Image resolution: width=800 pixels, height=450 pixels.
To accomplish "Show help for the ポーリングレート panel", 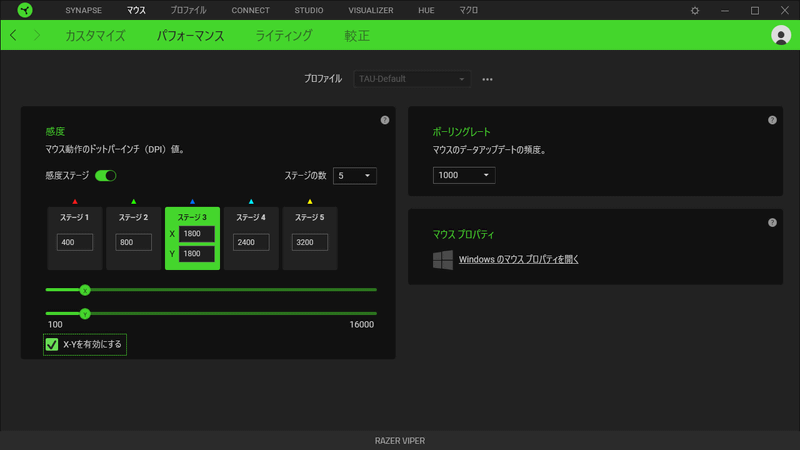I will (772, 120).
